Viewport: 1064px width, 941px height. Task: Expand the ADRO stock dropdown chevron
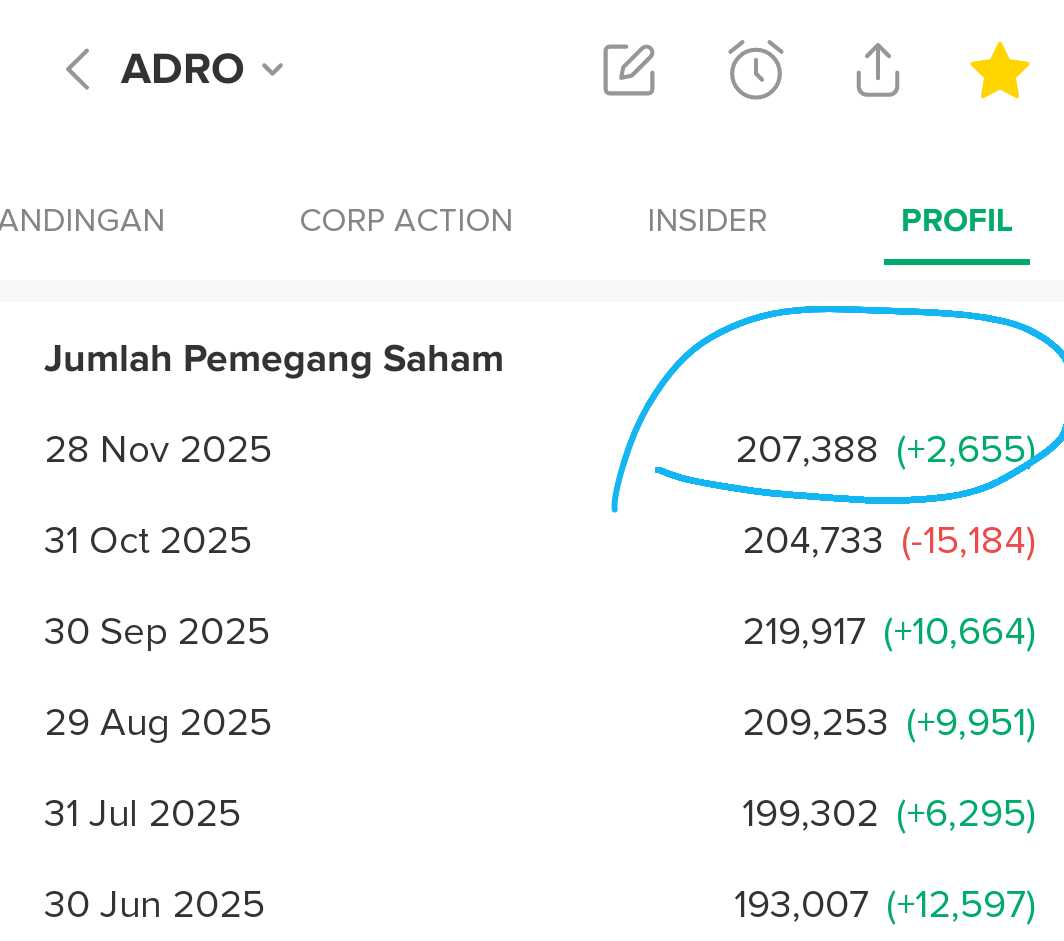coord(272,70)
